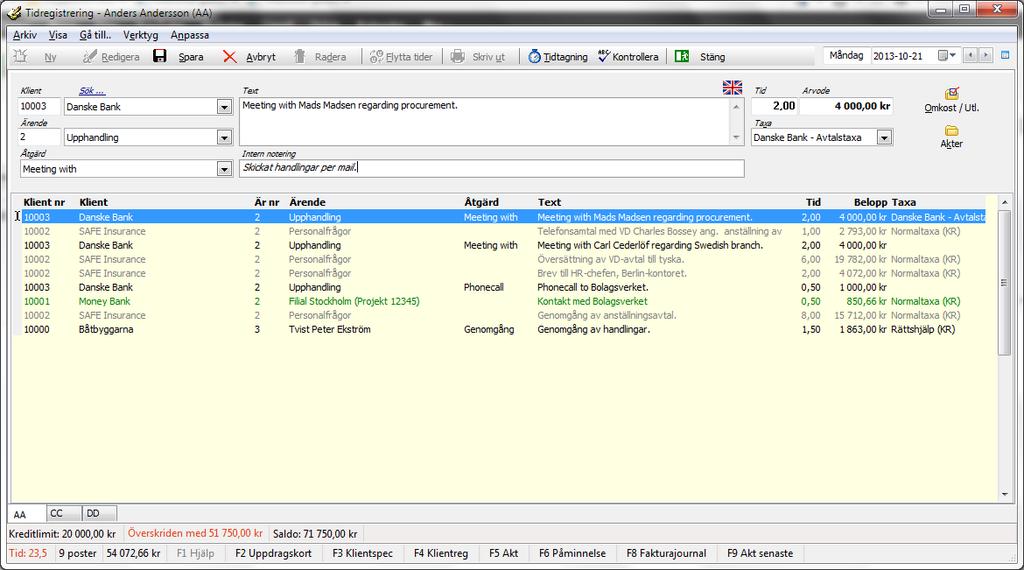1024x570 pixels.
Task: Click the Arvode field 4 000,00 kr
Action: coord(846,106)
